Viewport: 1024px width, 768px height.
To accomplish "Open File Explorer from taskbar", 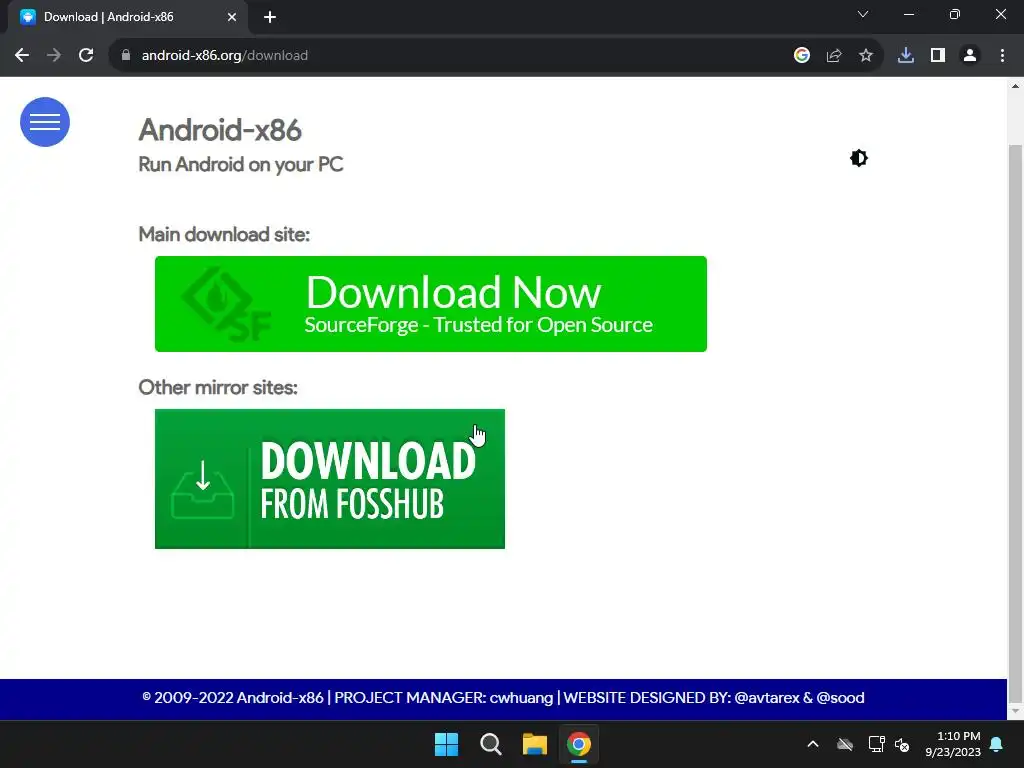I will (534, 744).
